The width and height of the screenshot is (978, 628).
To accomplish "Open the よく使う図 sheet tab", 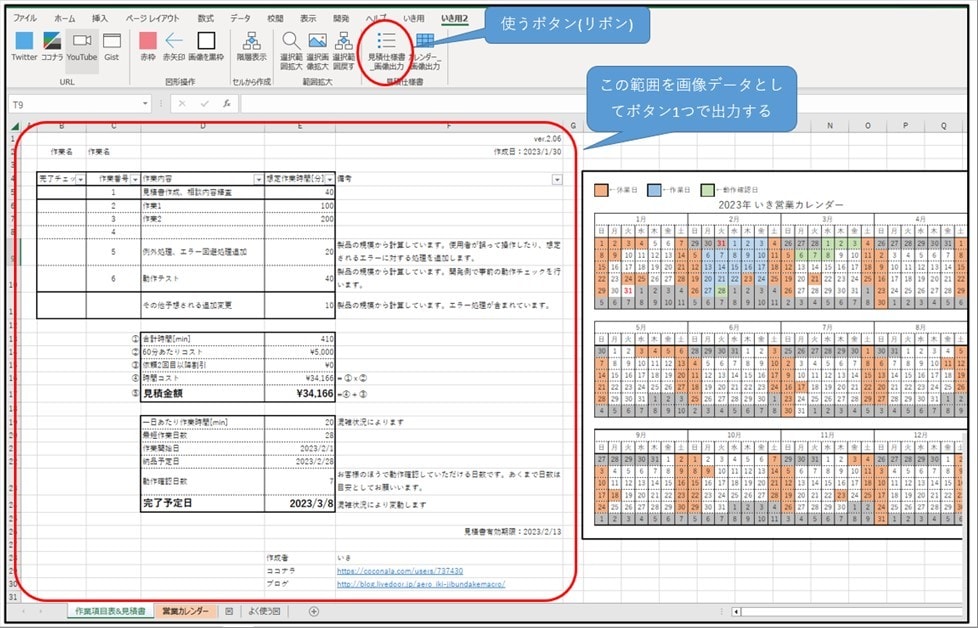I will (x=264, y=611).
